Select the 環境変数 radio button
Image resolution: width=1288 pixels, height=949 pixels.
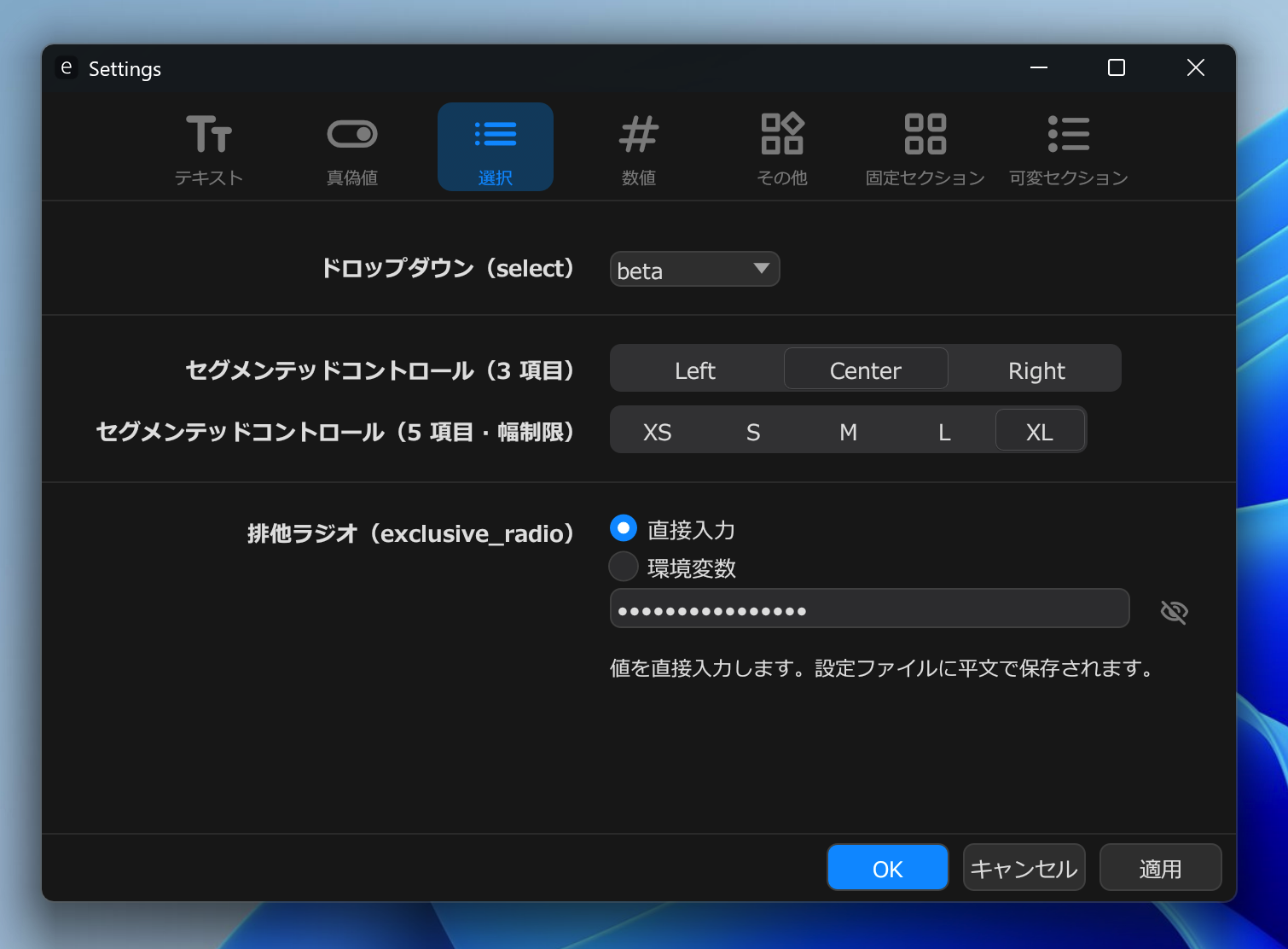(624, 566)
